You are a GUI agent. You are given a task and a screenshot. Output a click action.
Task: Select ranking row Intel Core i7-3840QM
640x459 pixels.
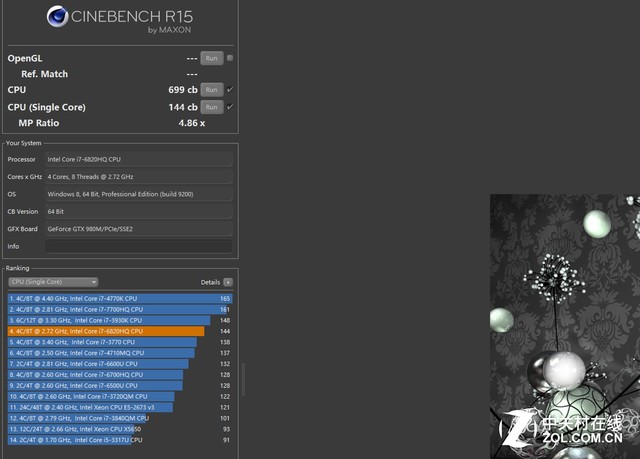point(120,418)
